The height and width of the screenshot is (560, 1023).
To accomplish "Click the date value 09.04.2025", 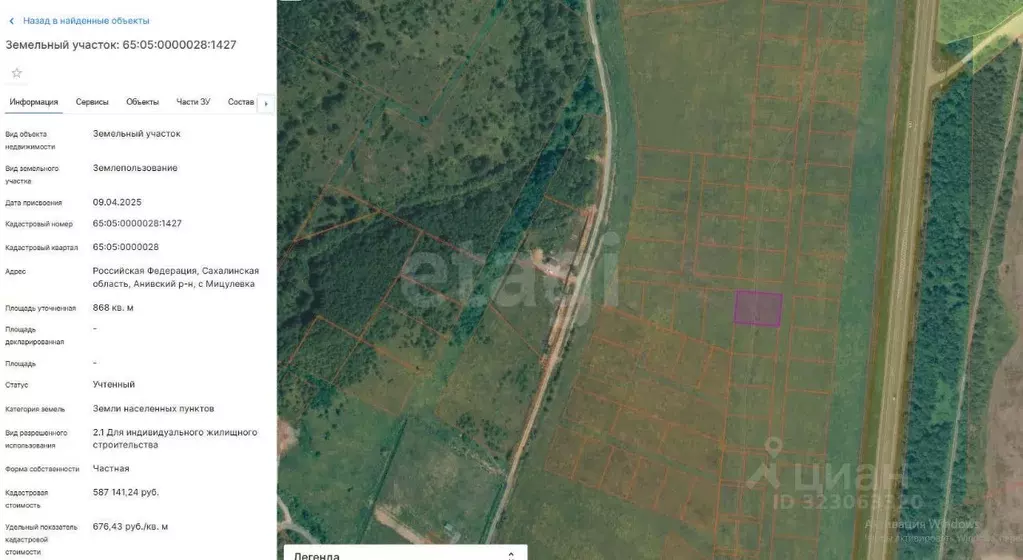I will 117,202.
